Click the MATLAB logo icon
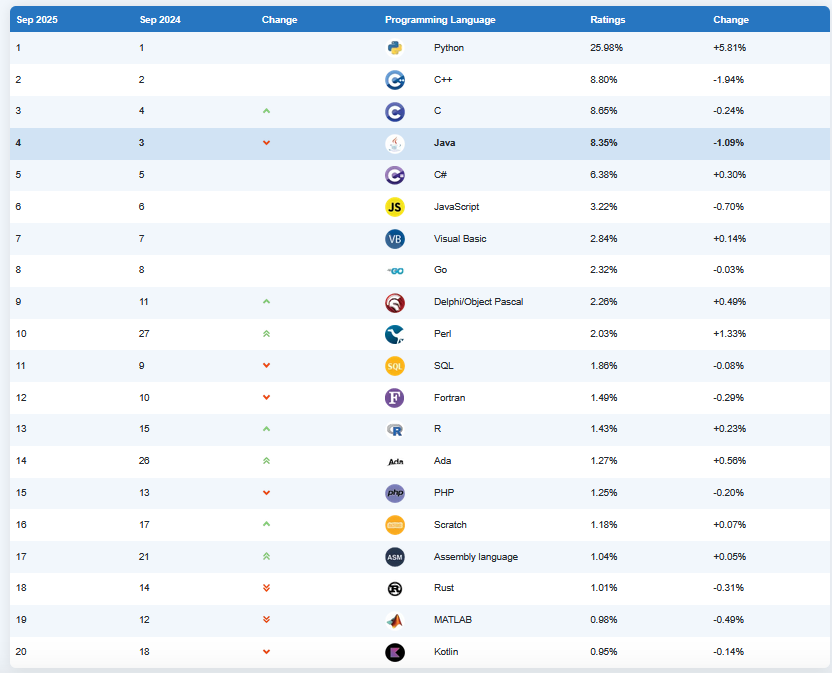This screenshot has height=673, width=832. [x=394, y=620]
